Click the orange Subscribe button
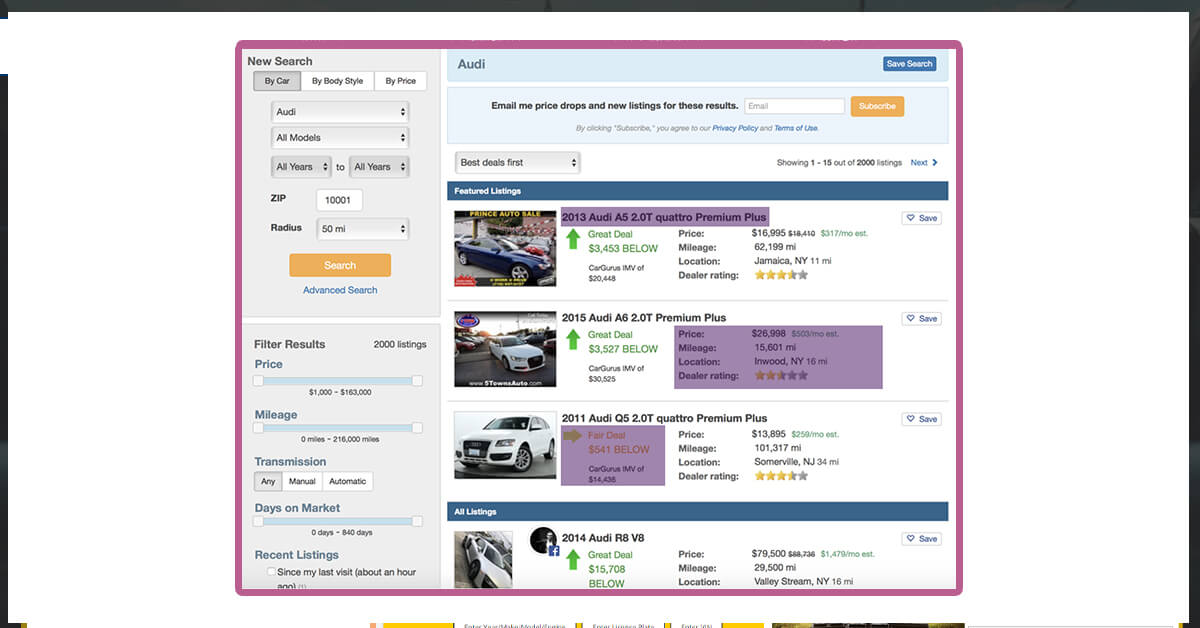This screenshot has height=628, width=1200. 877,106
